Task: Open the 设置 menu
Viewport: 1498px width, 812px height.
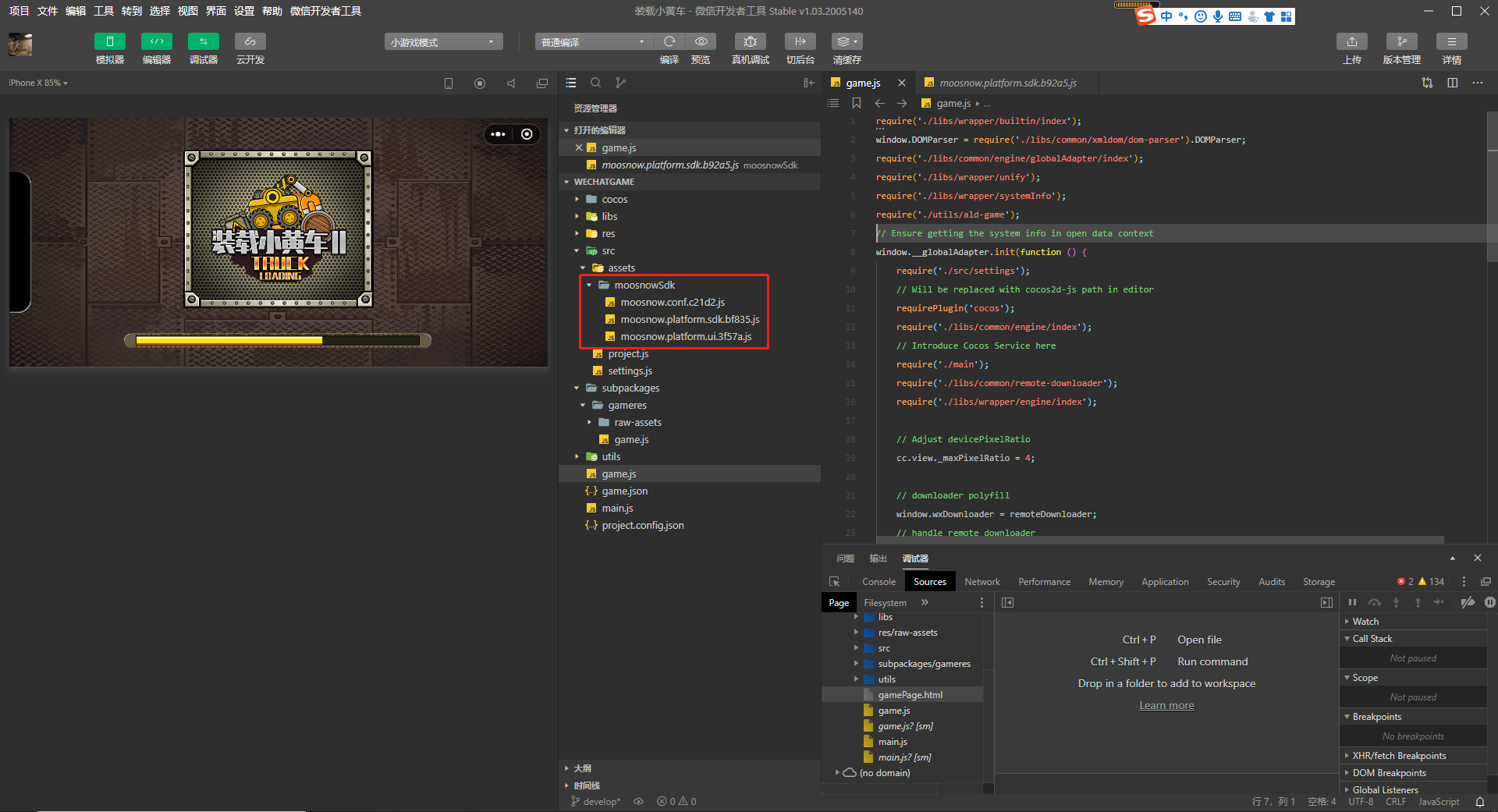Action: [244, 11]
